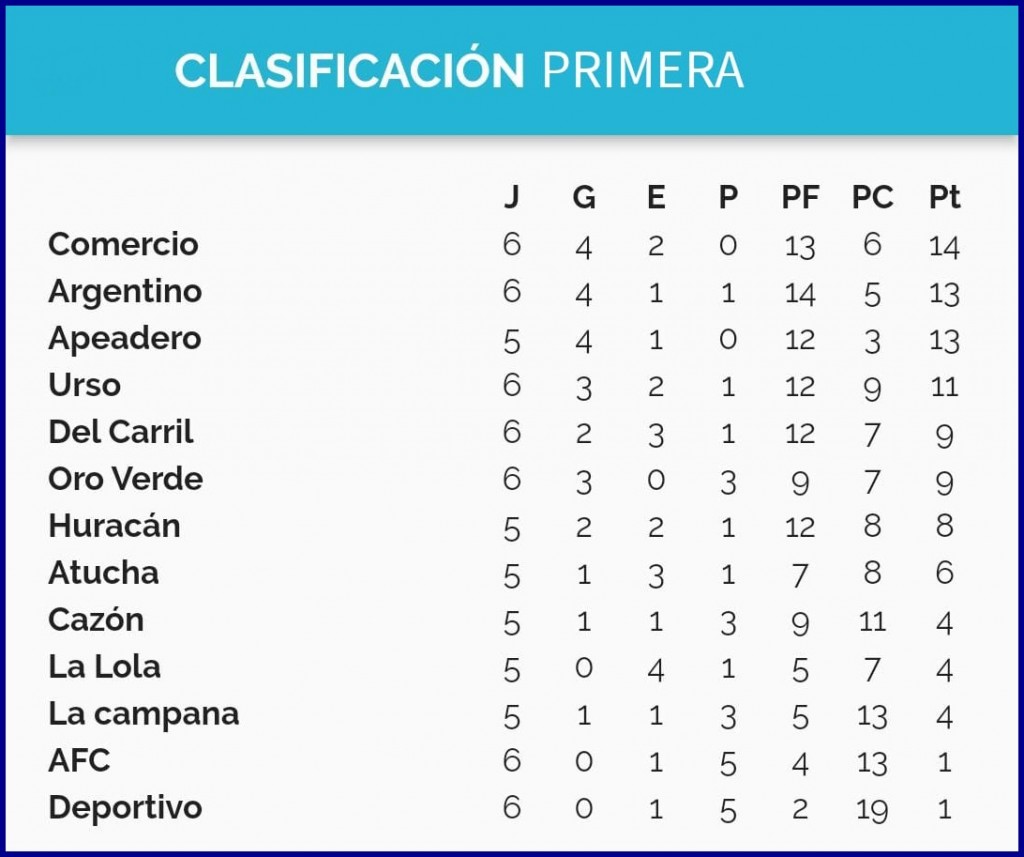Select La campana in the table
1024x857 pixels.
tap(143, 714)
